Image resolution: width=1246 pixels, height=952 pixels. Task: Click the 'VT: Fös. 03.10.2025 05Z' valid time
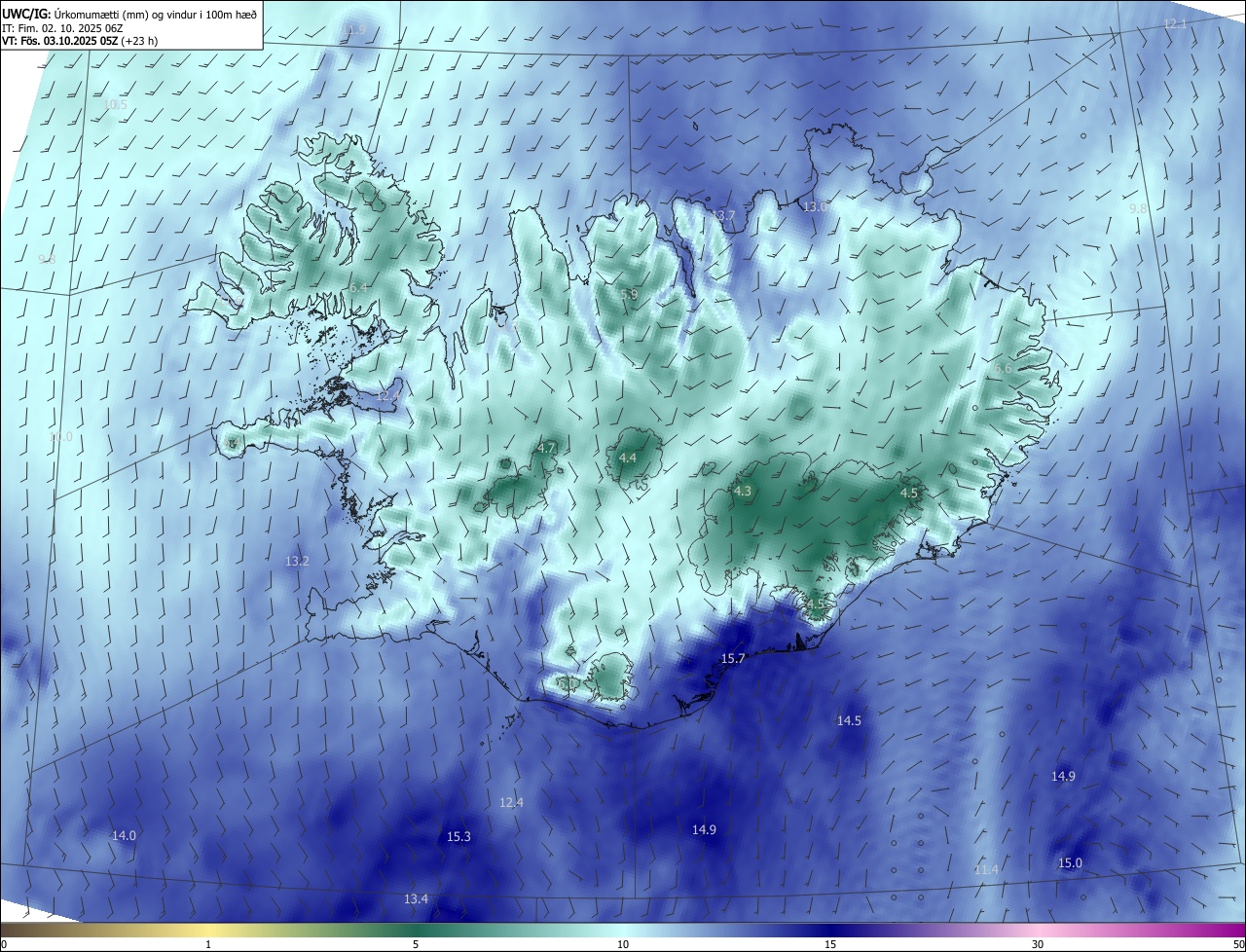pos(61,41)
